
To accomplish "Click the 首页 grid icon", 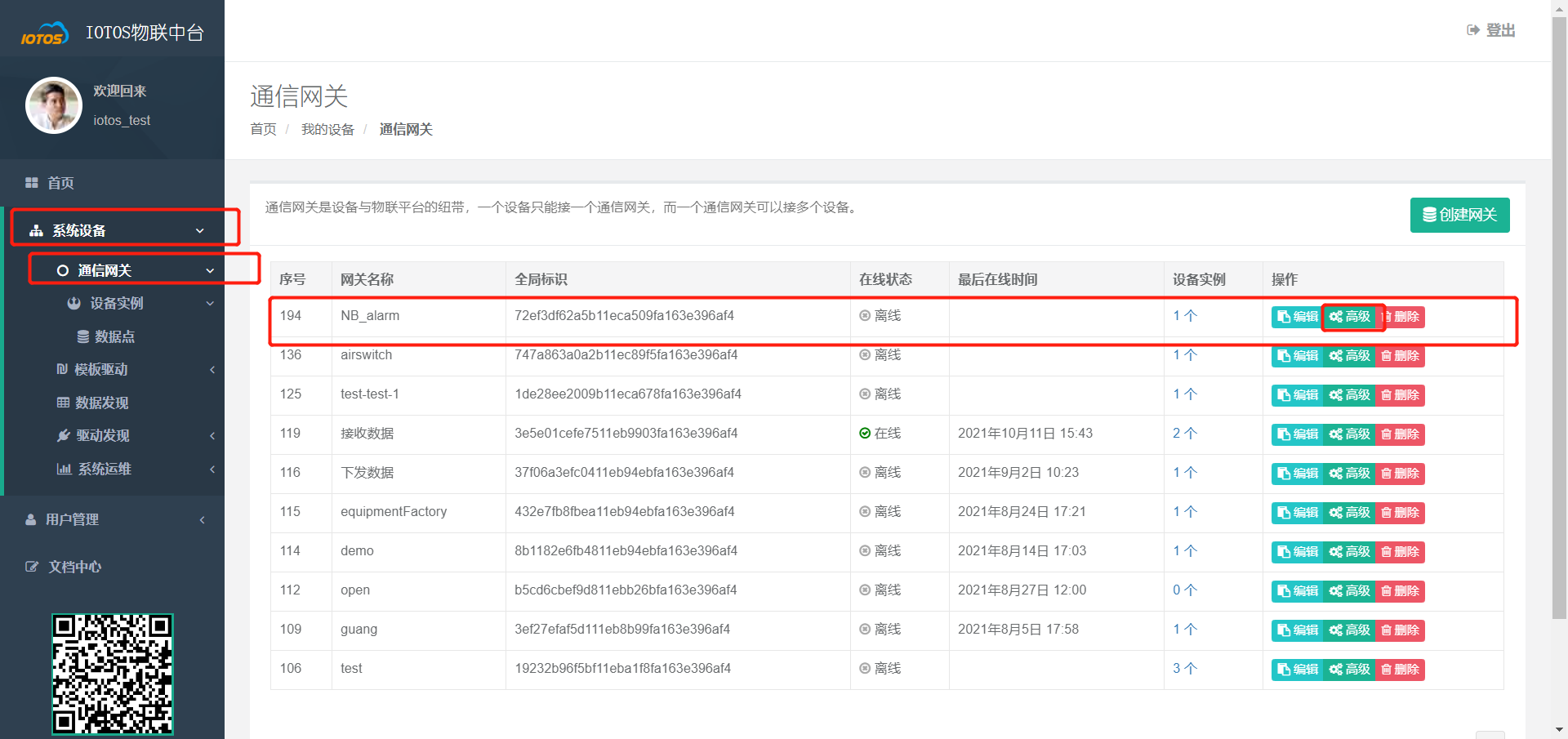I will click(32, 183).
